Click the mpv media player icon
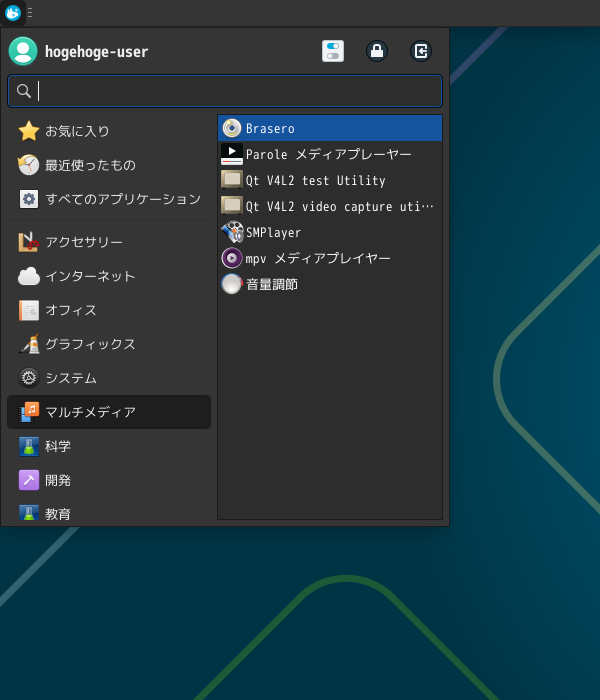 click(x=232, y=258)
